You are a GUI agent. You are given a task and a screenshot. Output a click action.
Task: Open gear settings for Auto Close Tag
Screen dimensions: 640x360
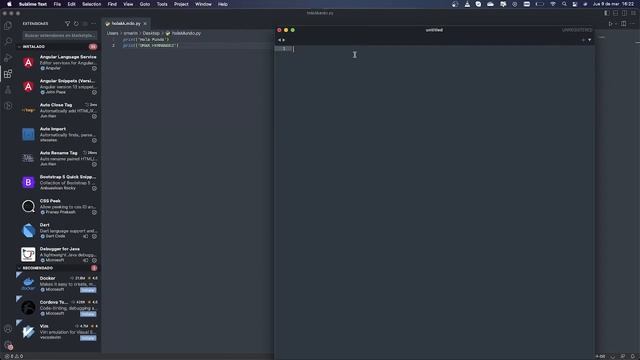(94, 116)
